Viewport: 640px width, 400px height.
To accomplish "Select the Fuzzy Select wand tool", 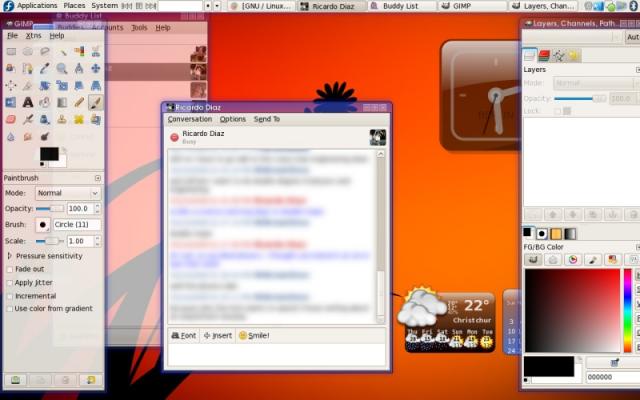I will click(x=62, y=51).
